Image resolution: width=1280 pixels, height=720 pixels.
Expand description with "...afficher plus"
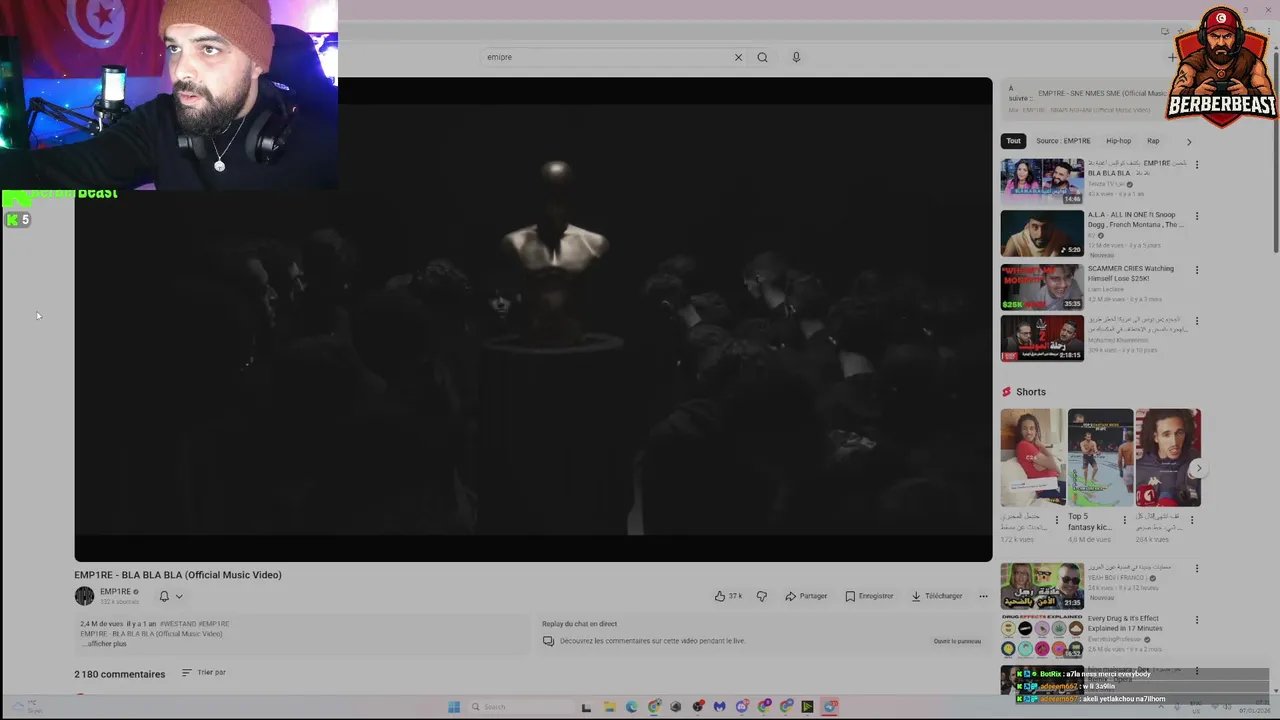(105, 644)
